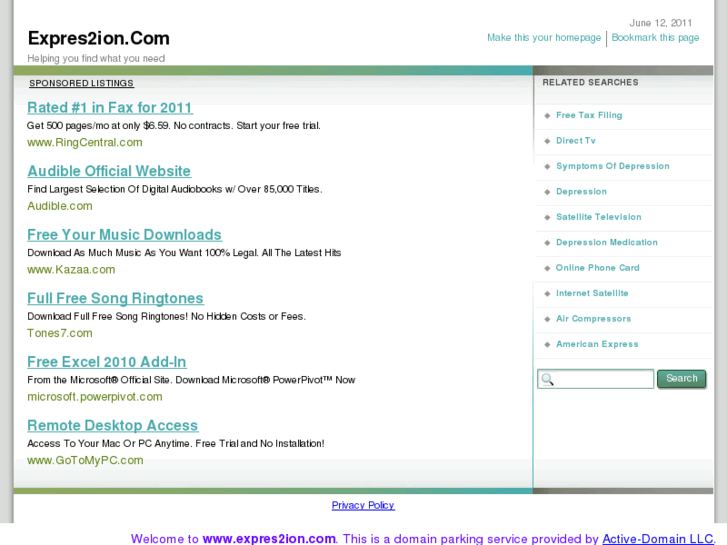This screenshot has width=727, height=545.
Task: Select Symptoms Of Depression related search
Action: coord(612,166)
